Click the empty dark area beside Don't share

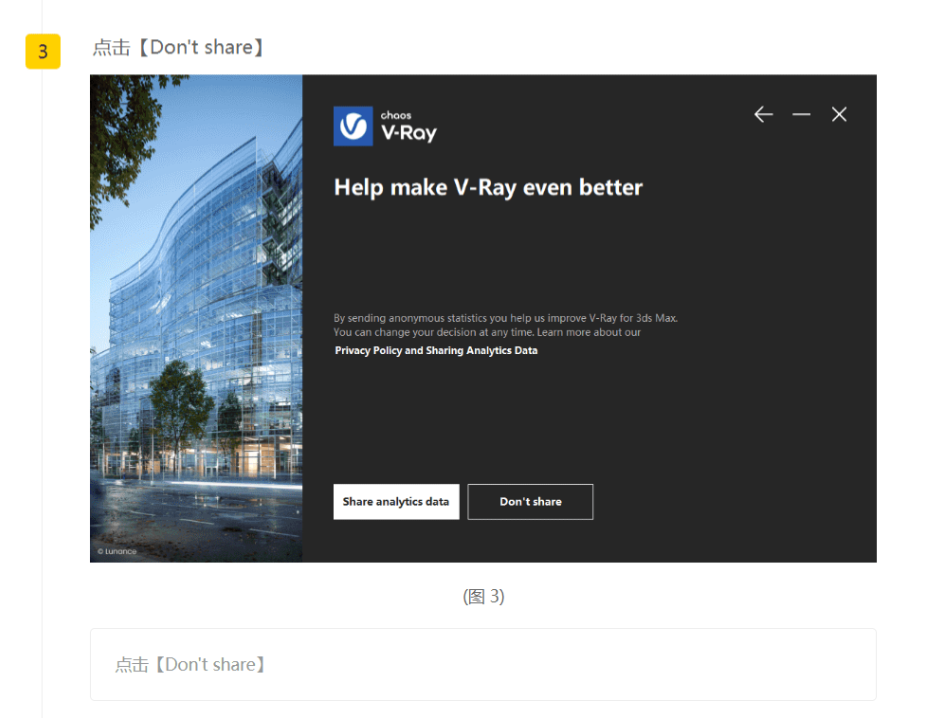pyautogui.click(x=730, y=502)
